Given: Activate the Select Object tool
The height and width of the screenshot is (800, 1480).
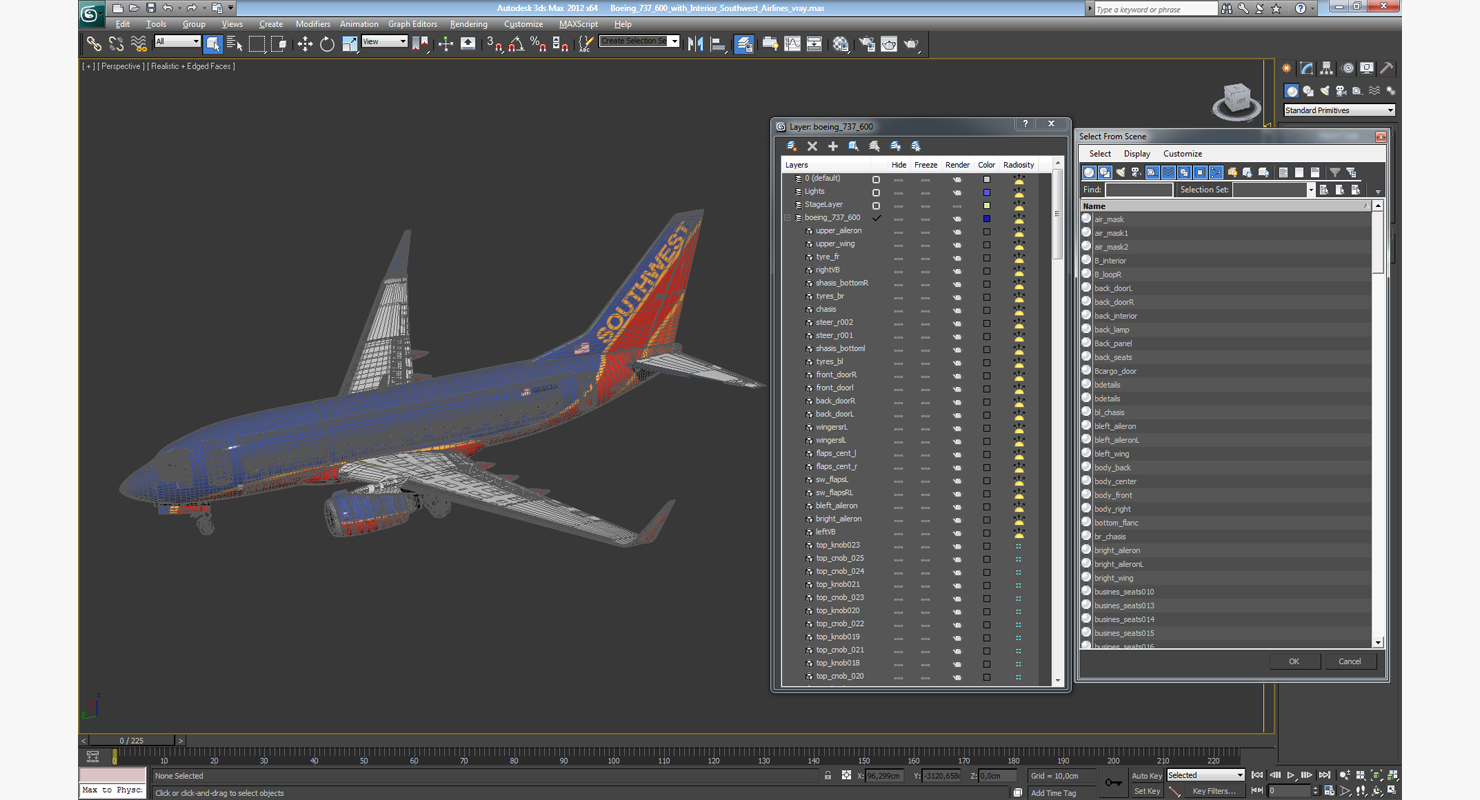Looking at the screenshot, I should pyautogui.click(x=213, y=44).
